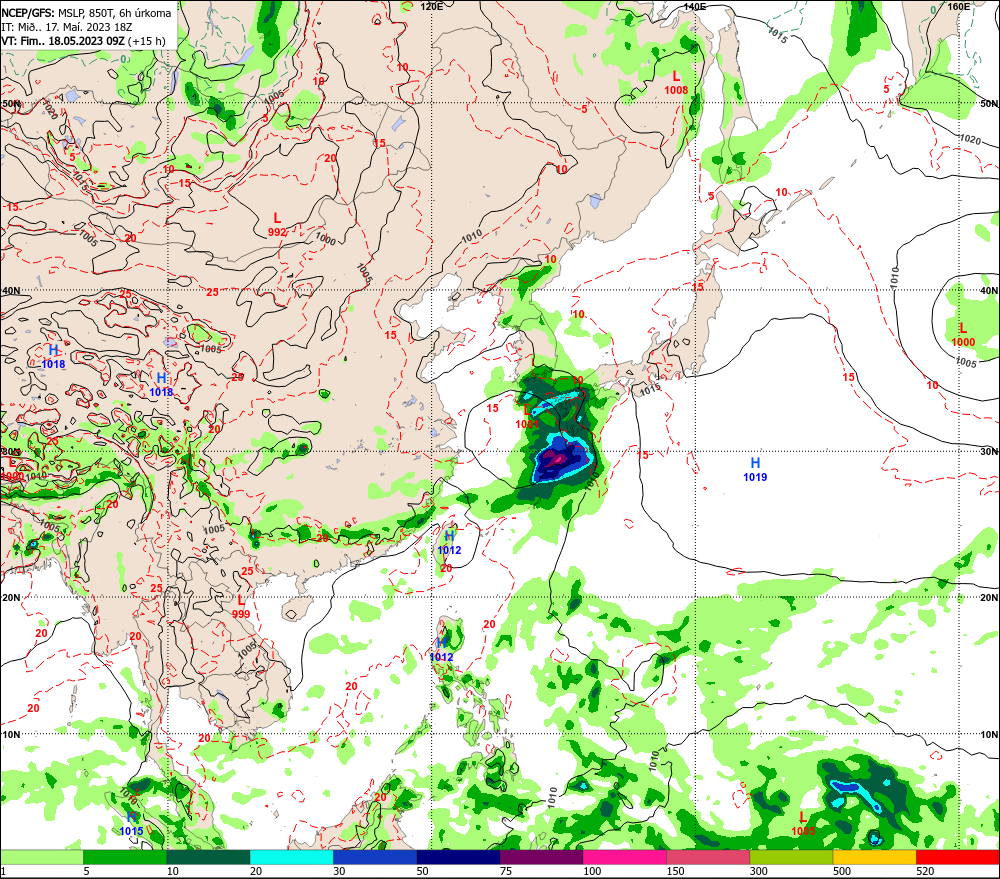Click the '75' value on the legend scale

(506, 871)
